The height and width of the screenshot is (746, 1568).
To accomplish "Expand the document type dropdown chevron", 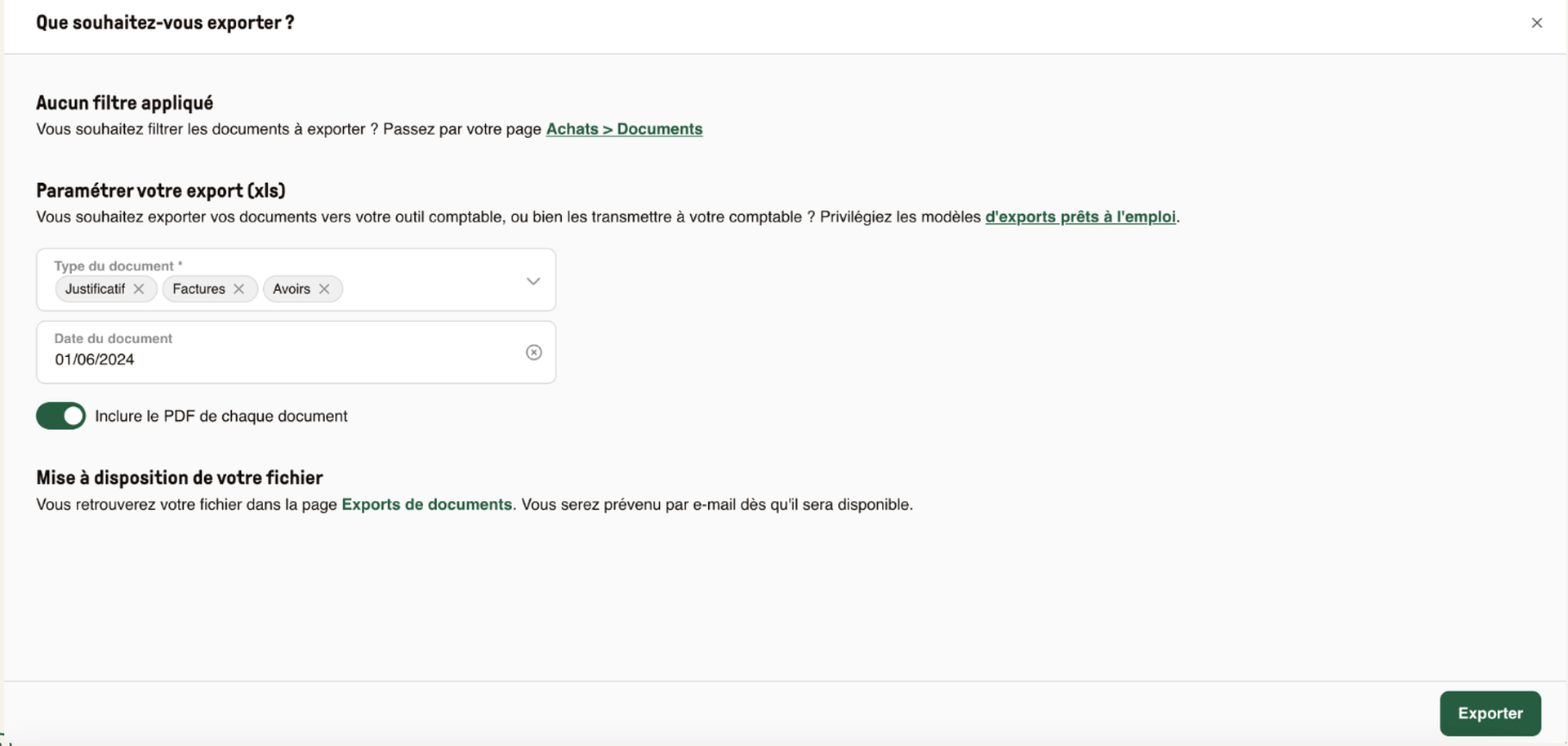I will click(x=533, y=281).
